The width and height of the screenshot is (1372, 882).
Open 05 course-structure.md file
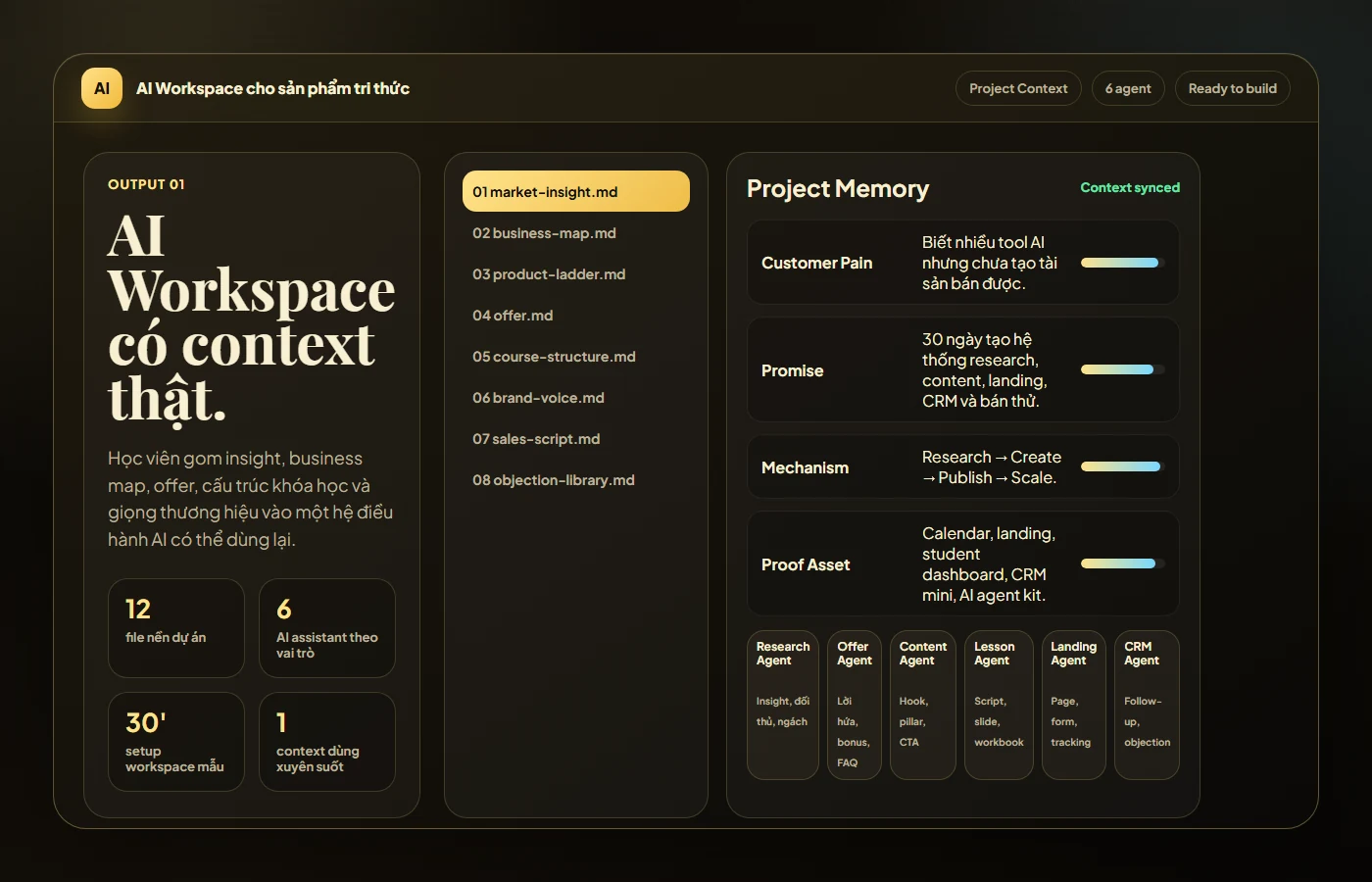pos(576,357)
